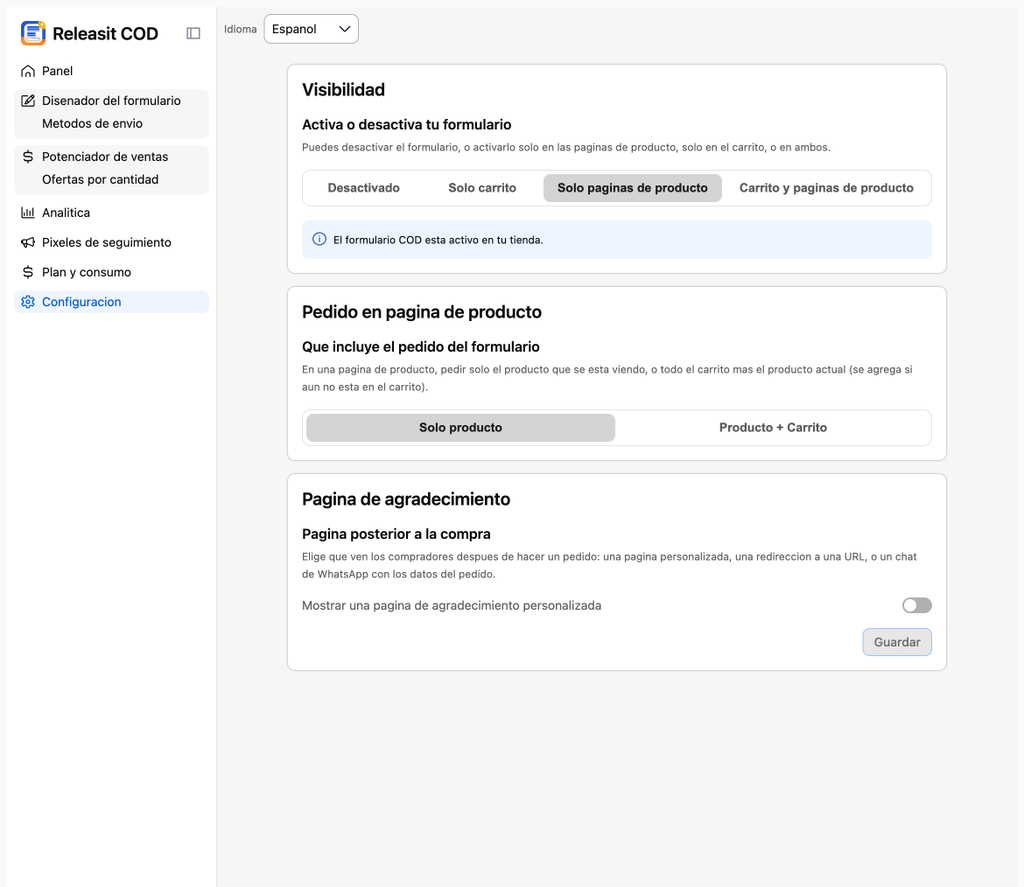Open Plan y consumo

coord(112,272)
